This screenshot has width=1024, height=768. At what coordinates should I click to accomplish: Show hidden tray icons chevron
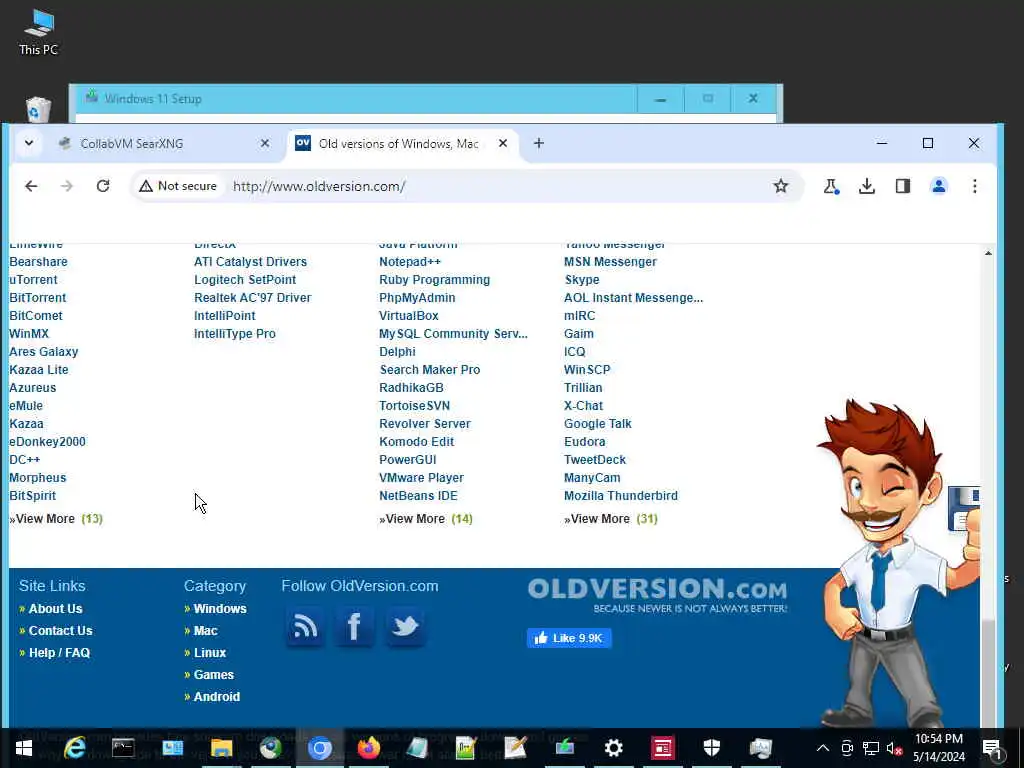[x=823, y=748]
